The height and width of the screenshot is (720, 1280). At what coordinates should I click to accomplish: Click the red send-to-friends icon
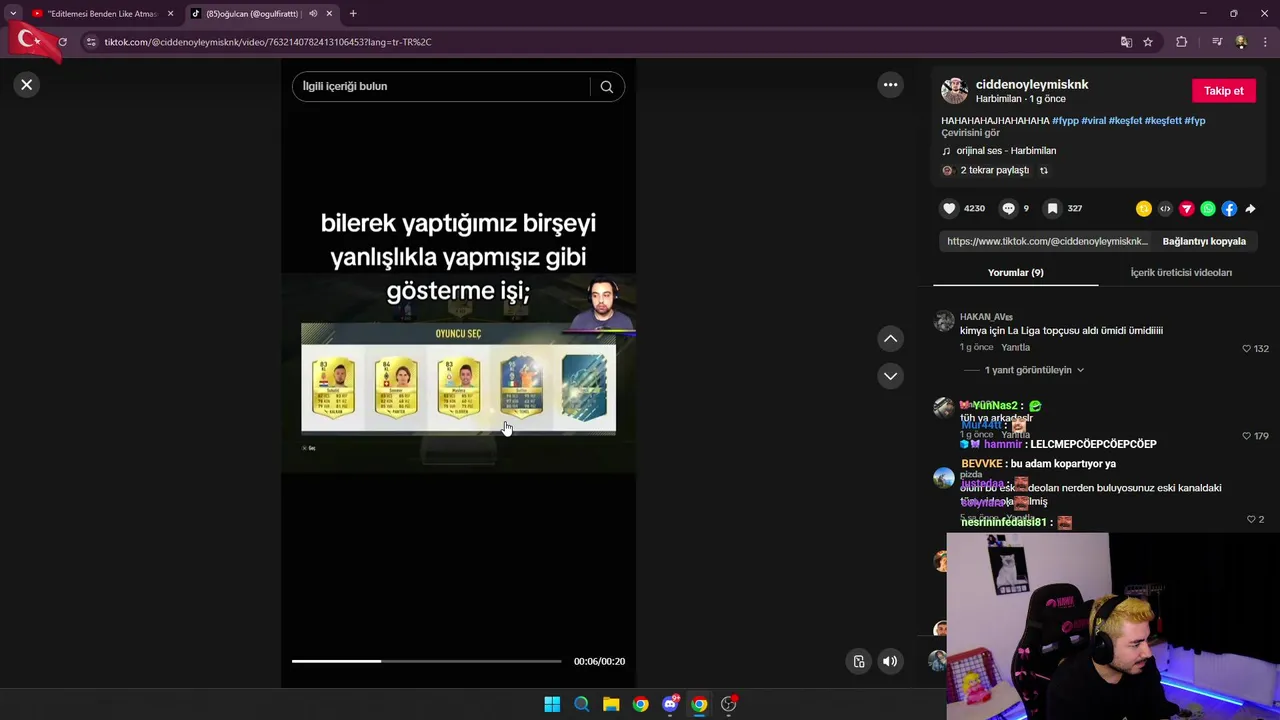pyautogui.click(x=1186, y=209)
